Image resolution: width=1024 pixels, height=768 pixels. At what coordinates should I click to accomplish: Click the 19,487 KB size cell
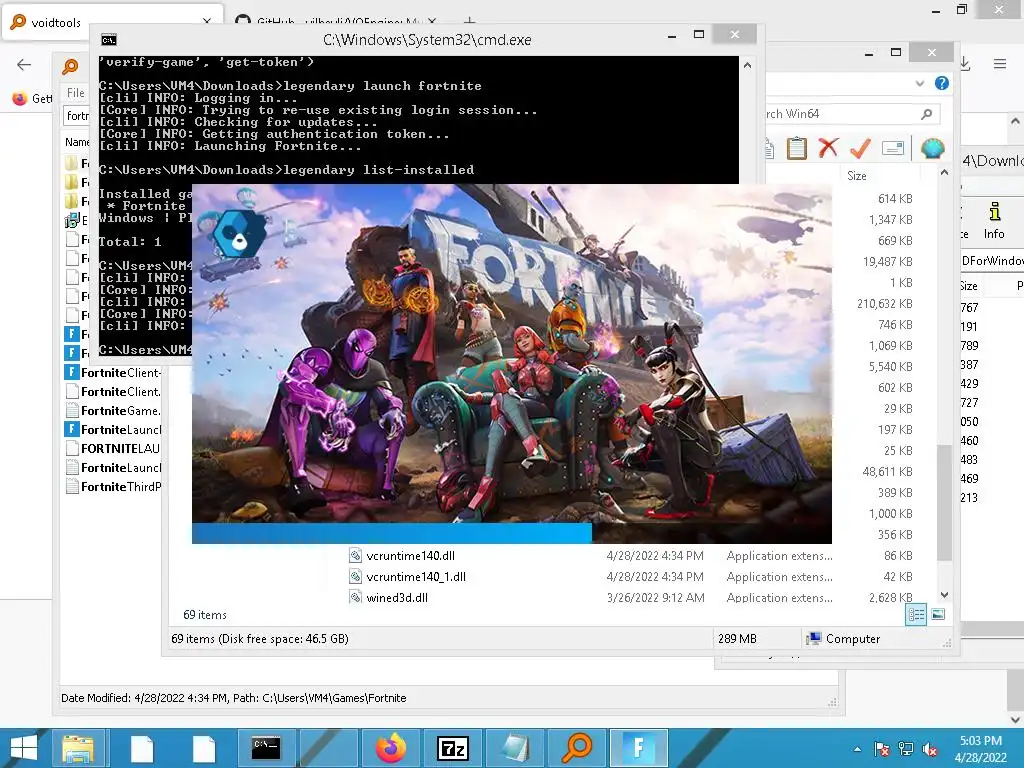(888, 262)
